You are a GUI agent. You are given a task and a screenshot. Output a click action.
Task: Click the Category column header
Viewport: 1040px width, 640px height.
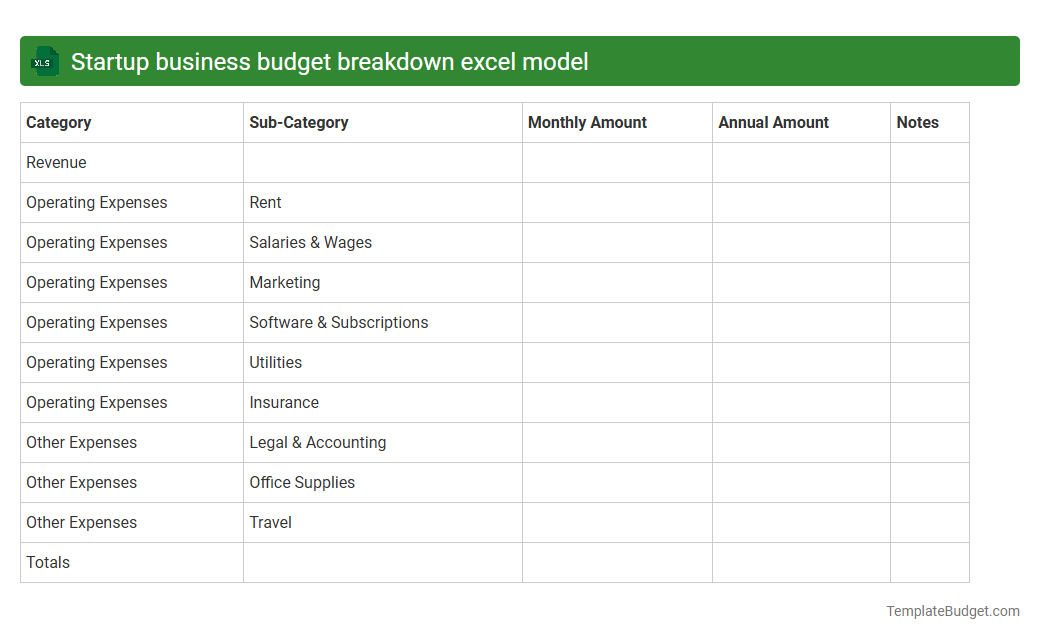59,122
